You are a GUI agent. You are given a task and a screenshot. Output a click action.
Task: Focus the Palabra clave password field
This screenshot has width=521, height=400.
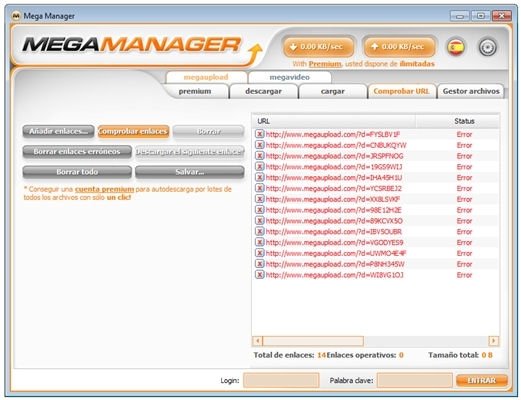(x=414, y=380)
